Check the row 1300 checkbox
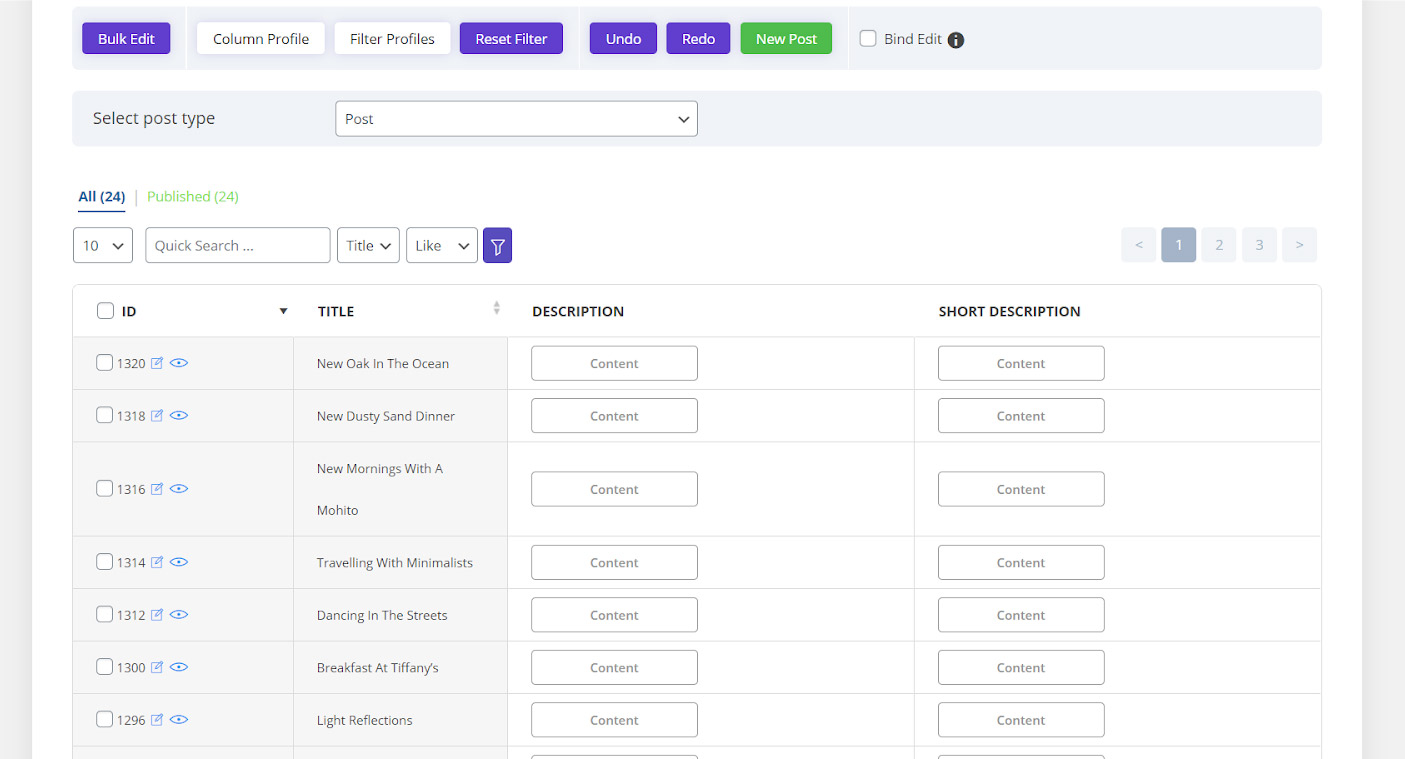1405x759 pixels. [104, 666]
